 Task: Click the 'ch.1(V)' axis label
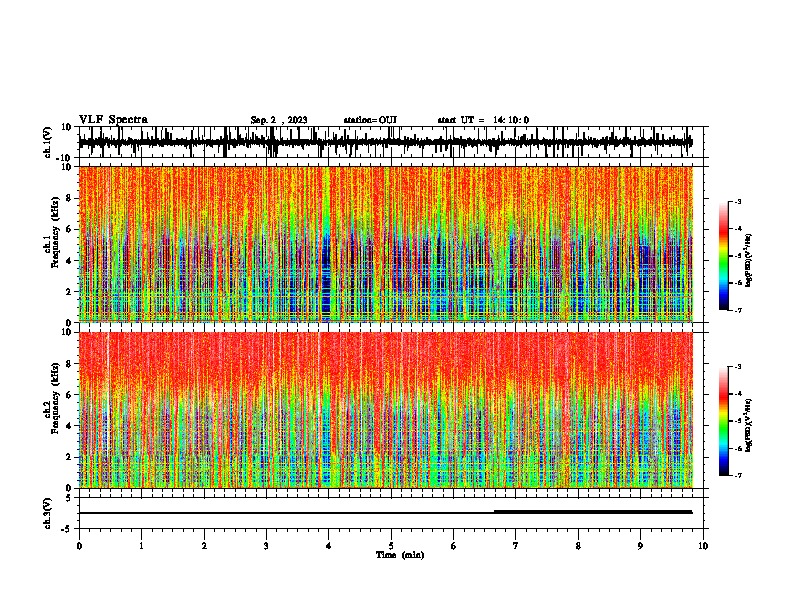(48, 142)
